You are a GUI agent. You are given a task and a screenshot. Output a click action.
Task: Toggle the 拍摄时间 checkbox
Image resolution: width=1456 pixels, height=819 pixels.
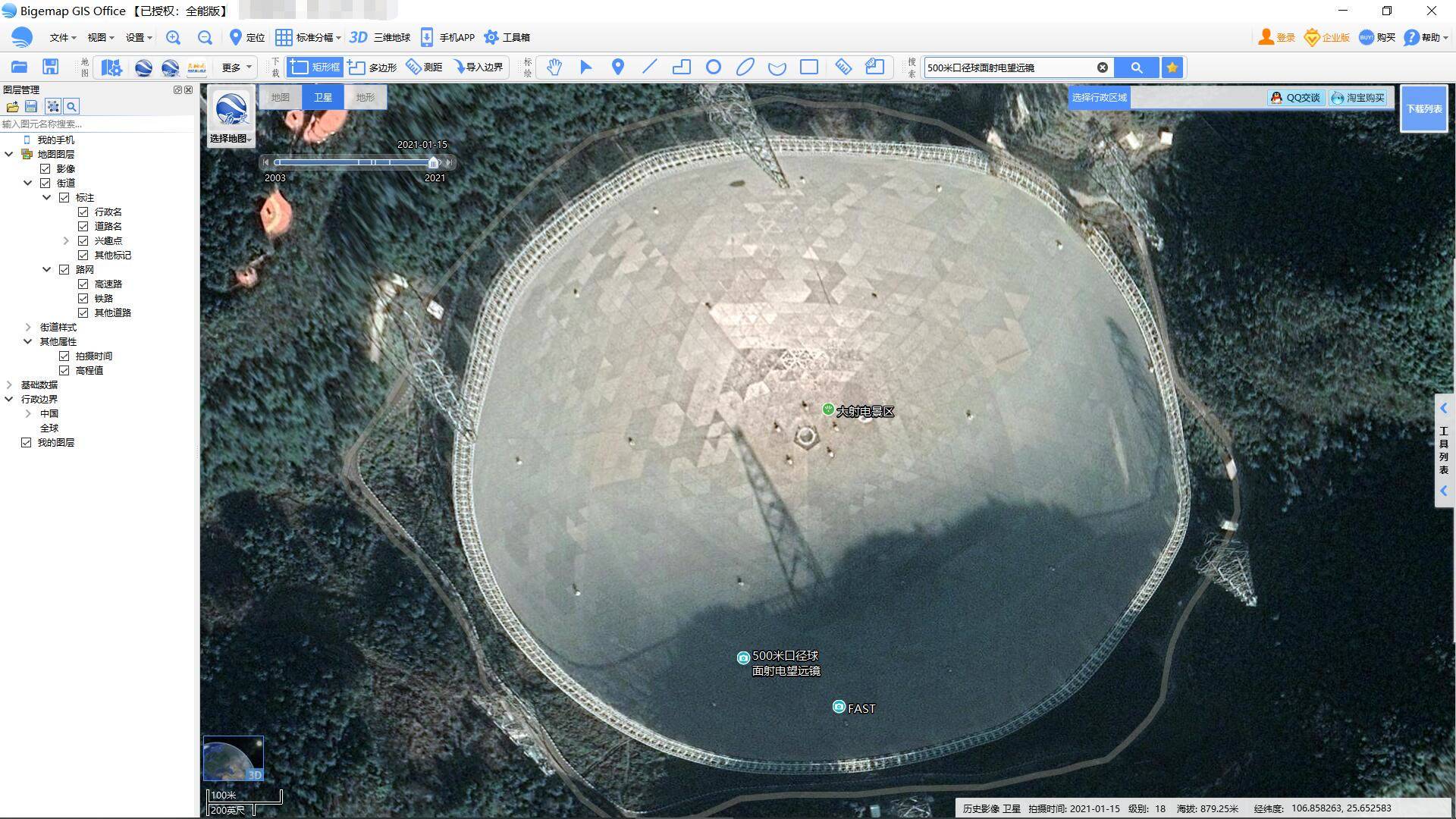tap(64, 356)
